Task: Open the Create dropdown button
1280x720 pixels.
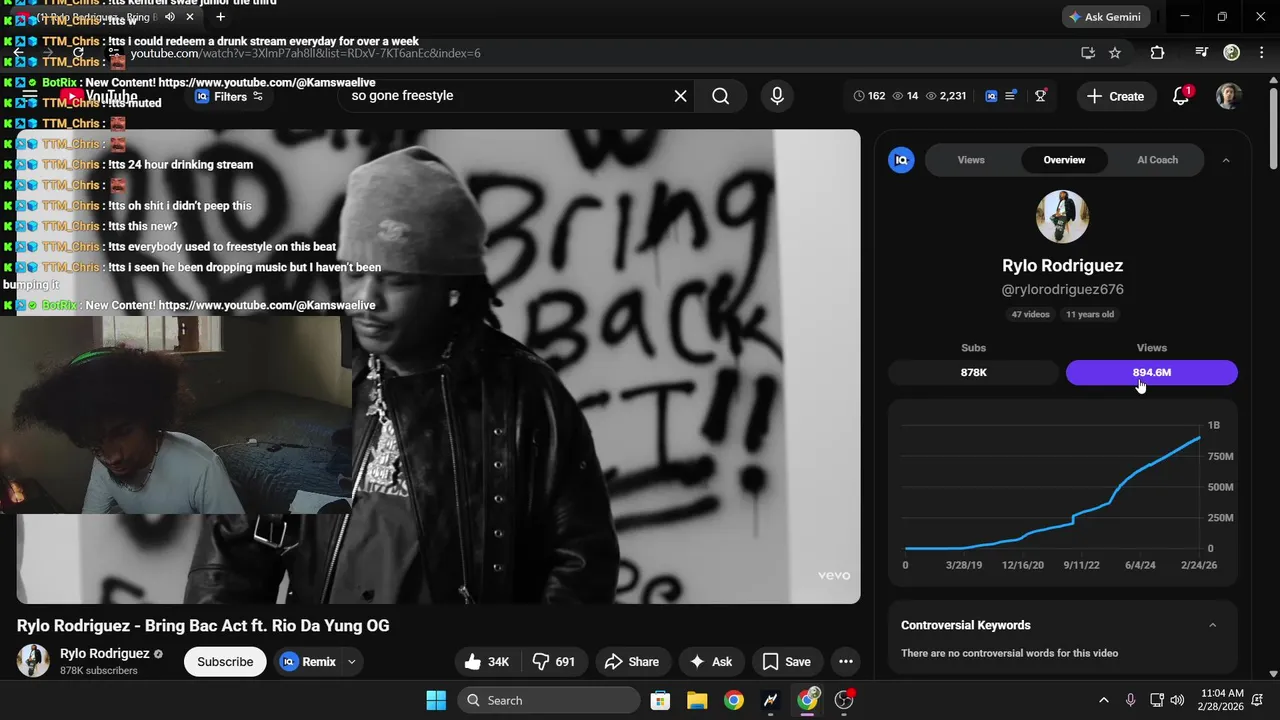Action: [x=1115, y=96]
